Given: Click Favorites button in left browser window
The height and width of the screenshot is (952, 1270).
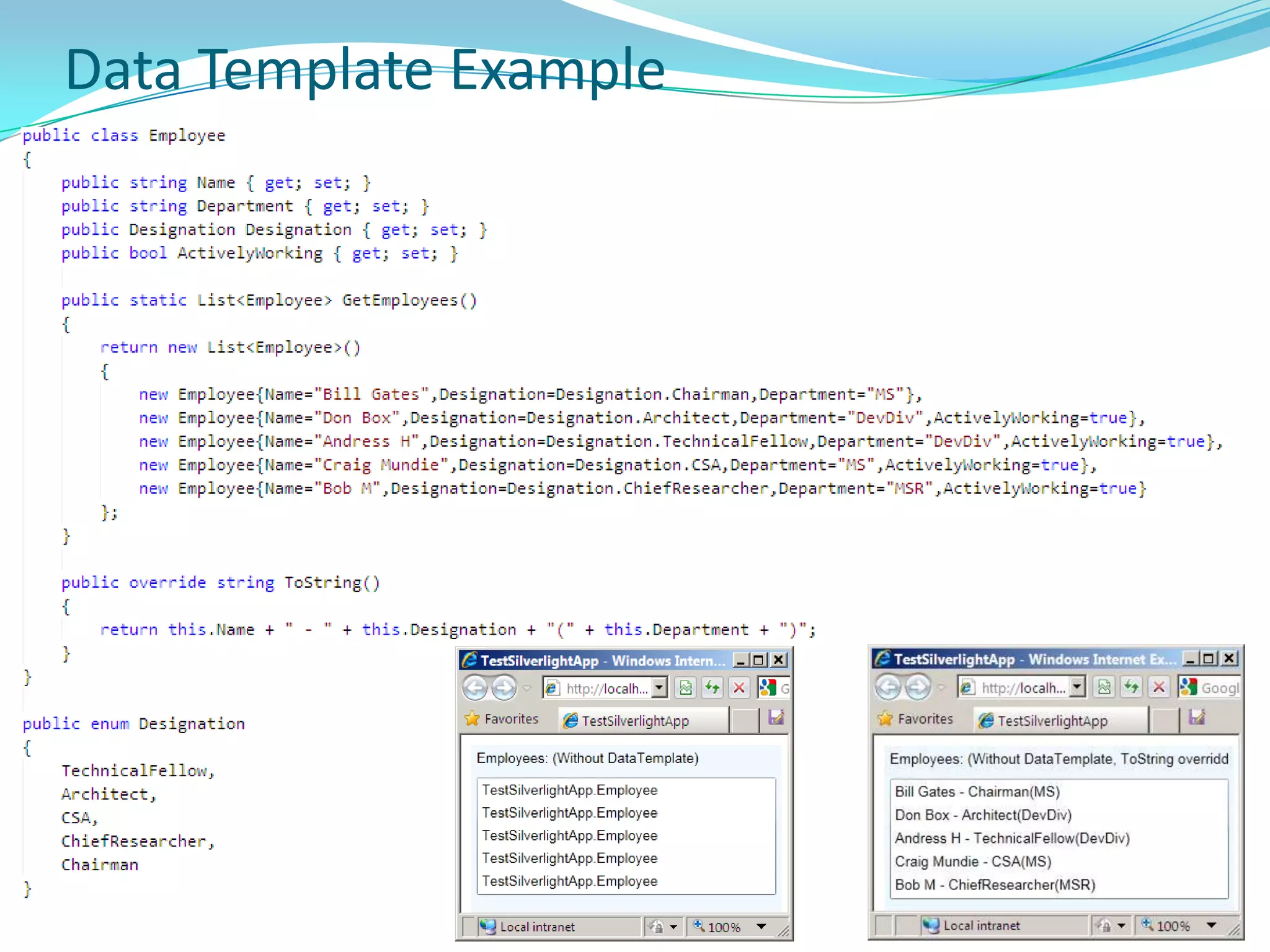Looking at the screenshot, I should point(502,719).
